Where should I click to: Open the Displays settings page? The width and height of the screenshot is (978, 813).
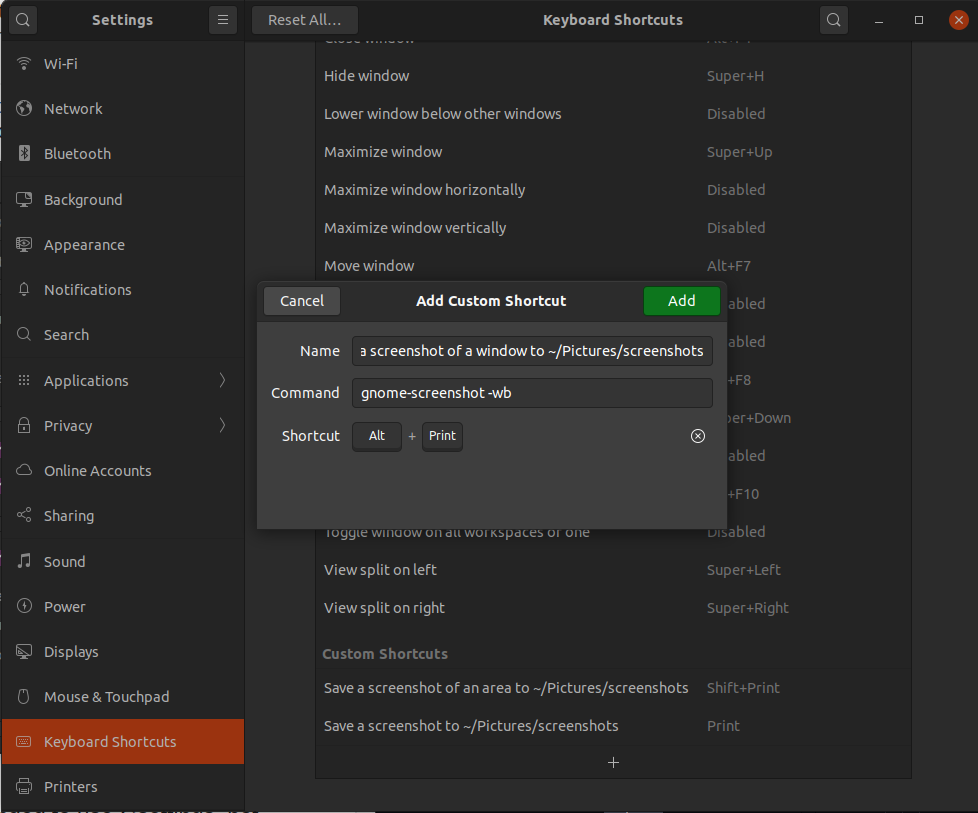pos(71,651)
